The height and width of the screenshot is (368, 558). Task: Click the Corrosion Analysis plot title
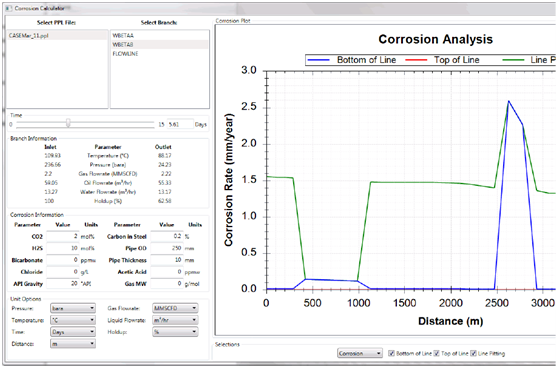pos(436,39)
